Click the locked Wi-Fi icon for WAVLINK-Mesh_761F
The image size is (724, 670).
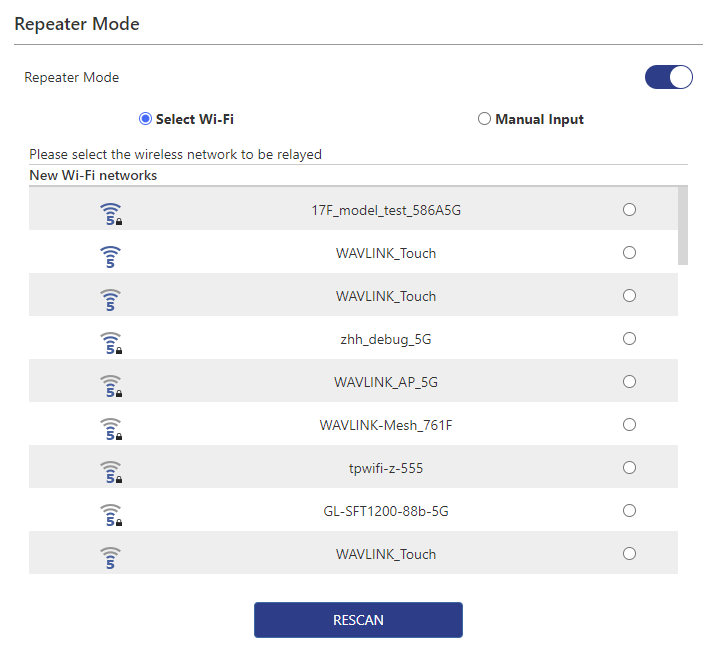click(111, 427)
